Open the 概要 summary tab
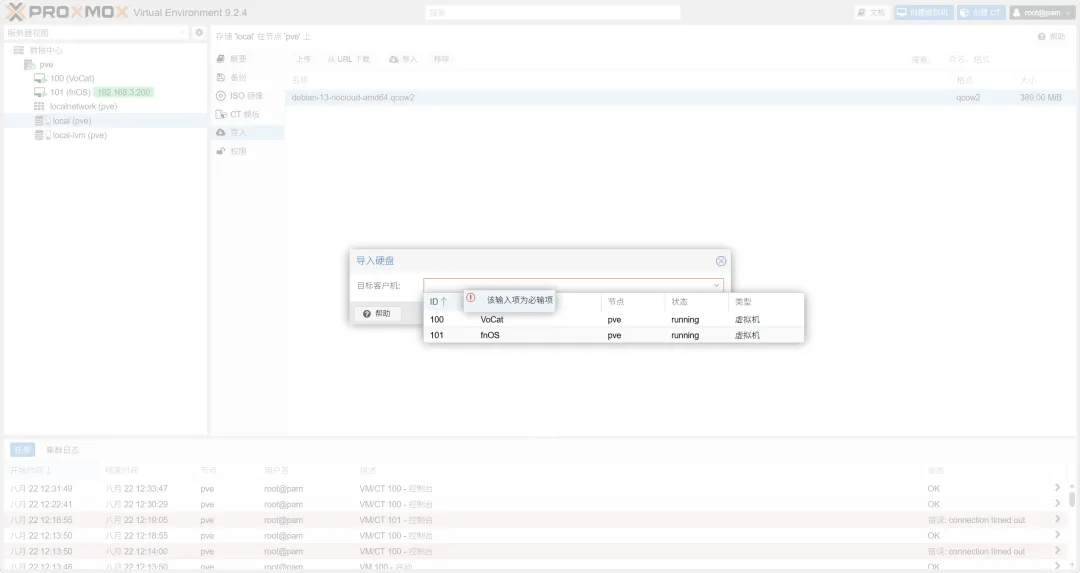 (248, 59)
